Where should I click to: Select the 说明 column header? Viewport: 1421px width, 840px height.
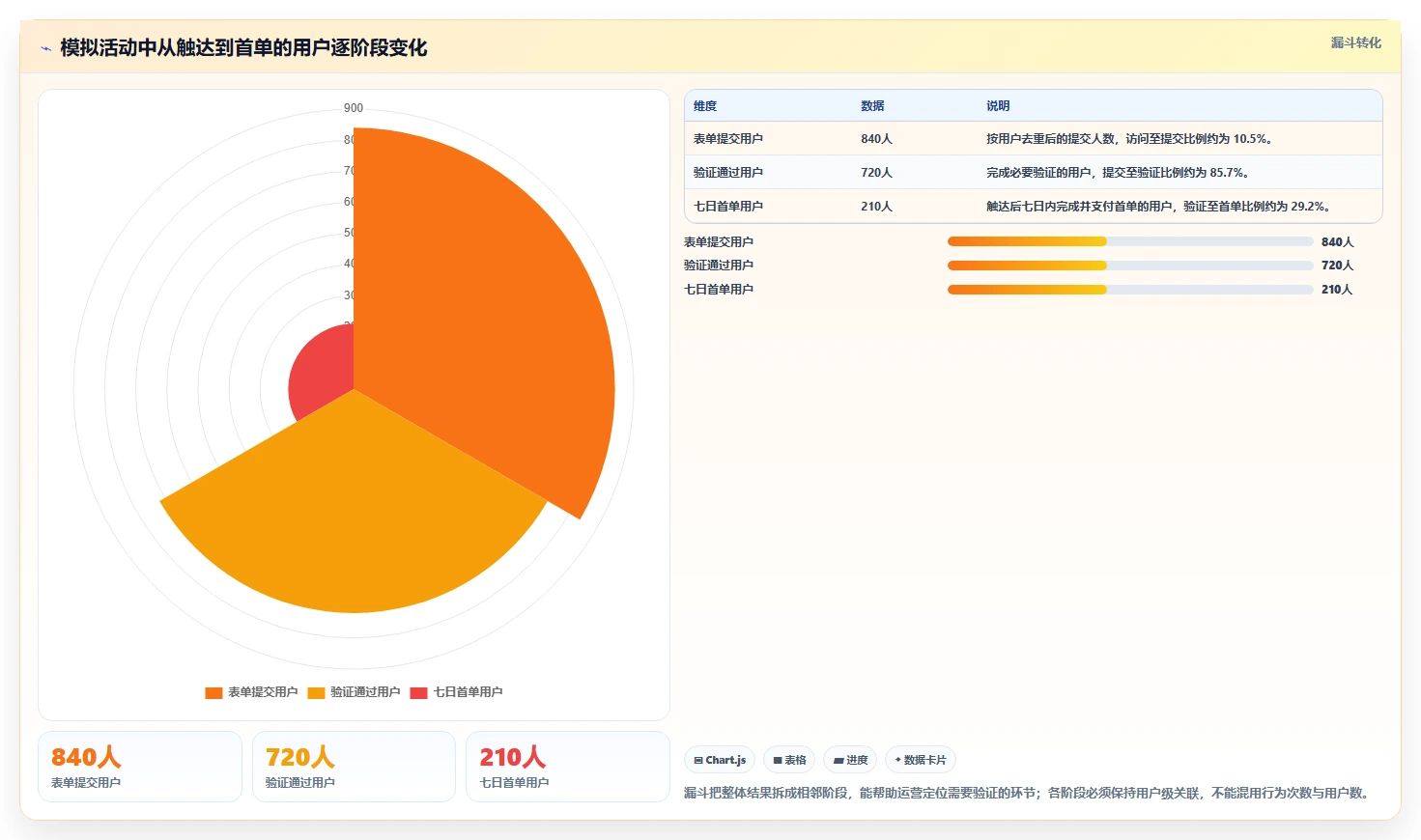coord(998,106)
